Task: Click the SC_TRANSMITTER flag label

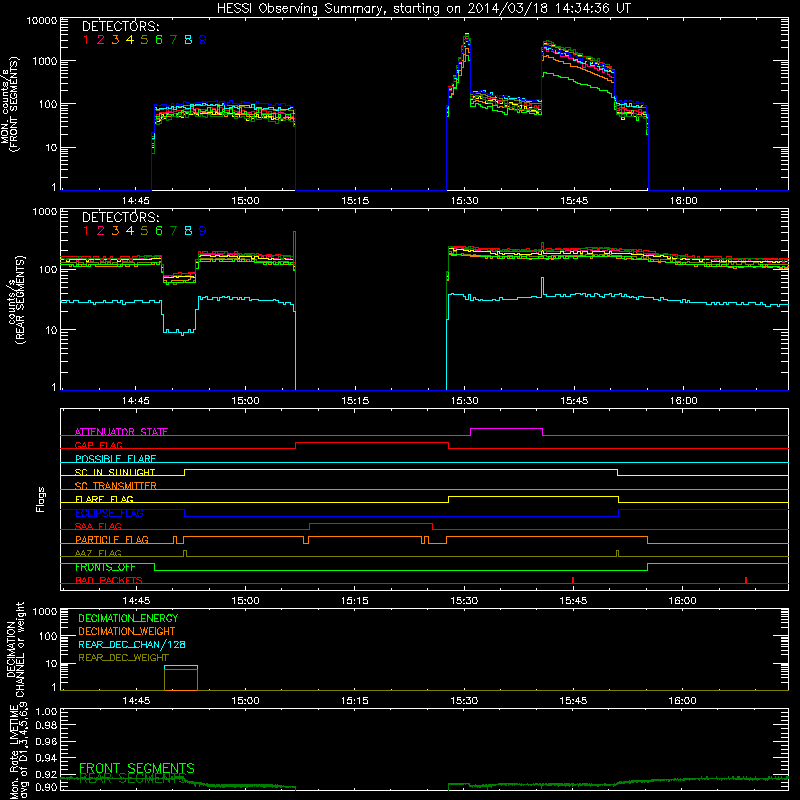Action: [x=116, y=486]
